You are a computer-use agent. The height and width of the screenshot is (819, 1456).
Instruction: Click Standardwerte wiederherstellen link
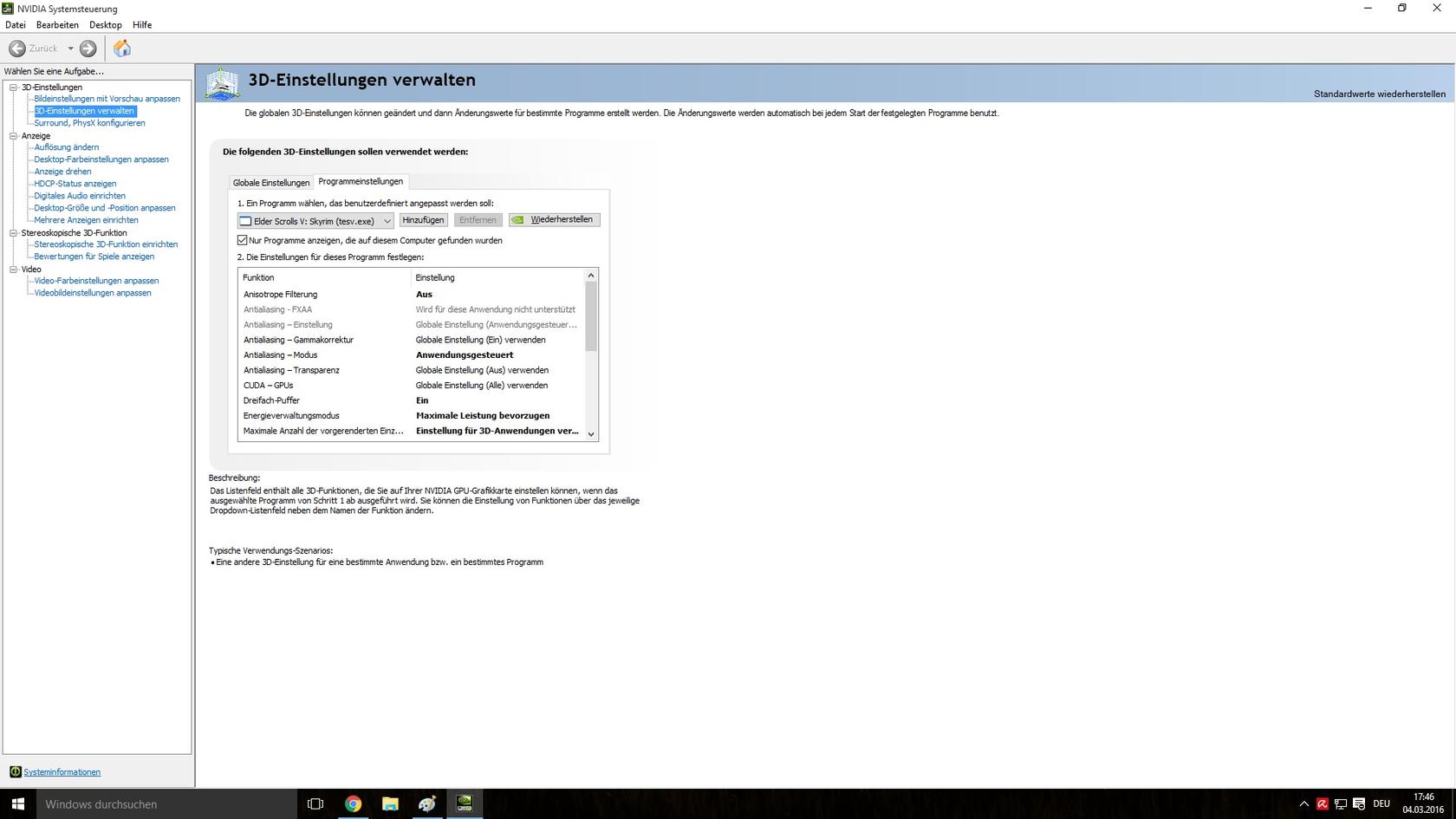(1380, 94)
